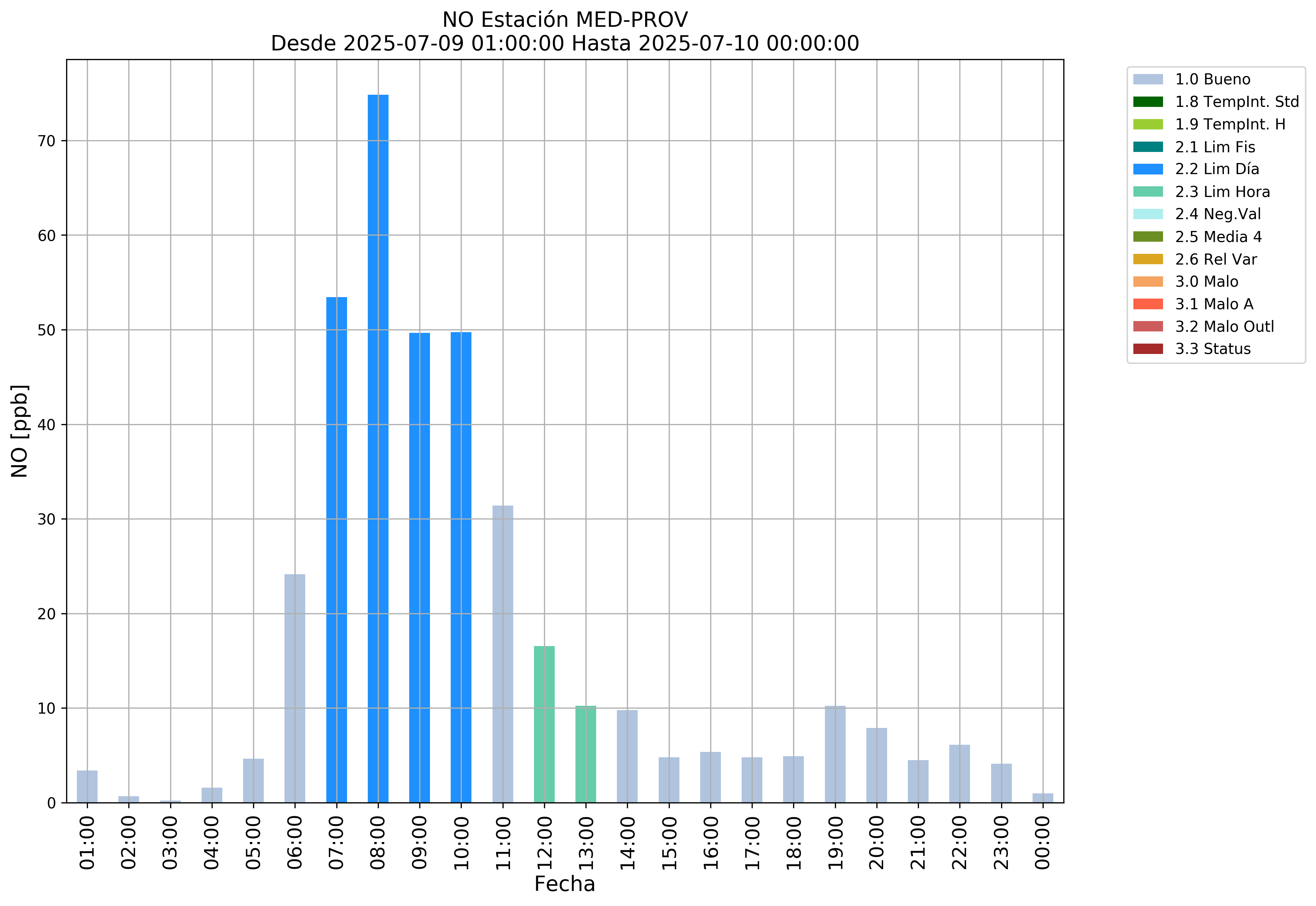Click the 3.3 Status legend swatch
Viewport: 1316px width, 906px height.
[1147, 349]
